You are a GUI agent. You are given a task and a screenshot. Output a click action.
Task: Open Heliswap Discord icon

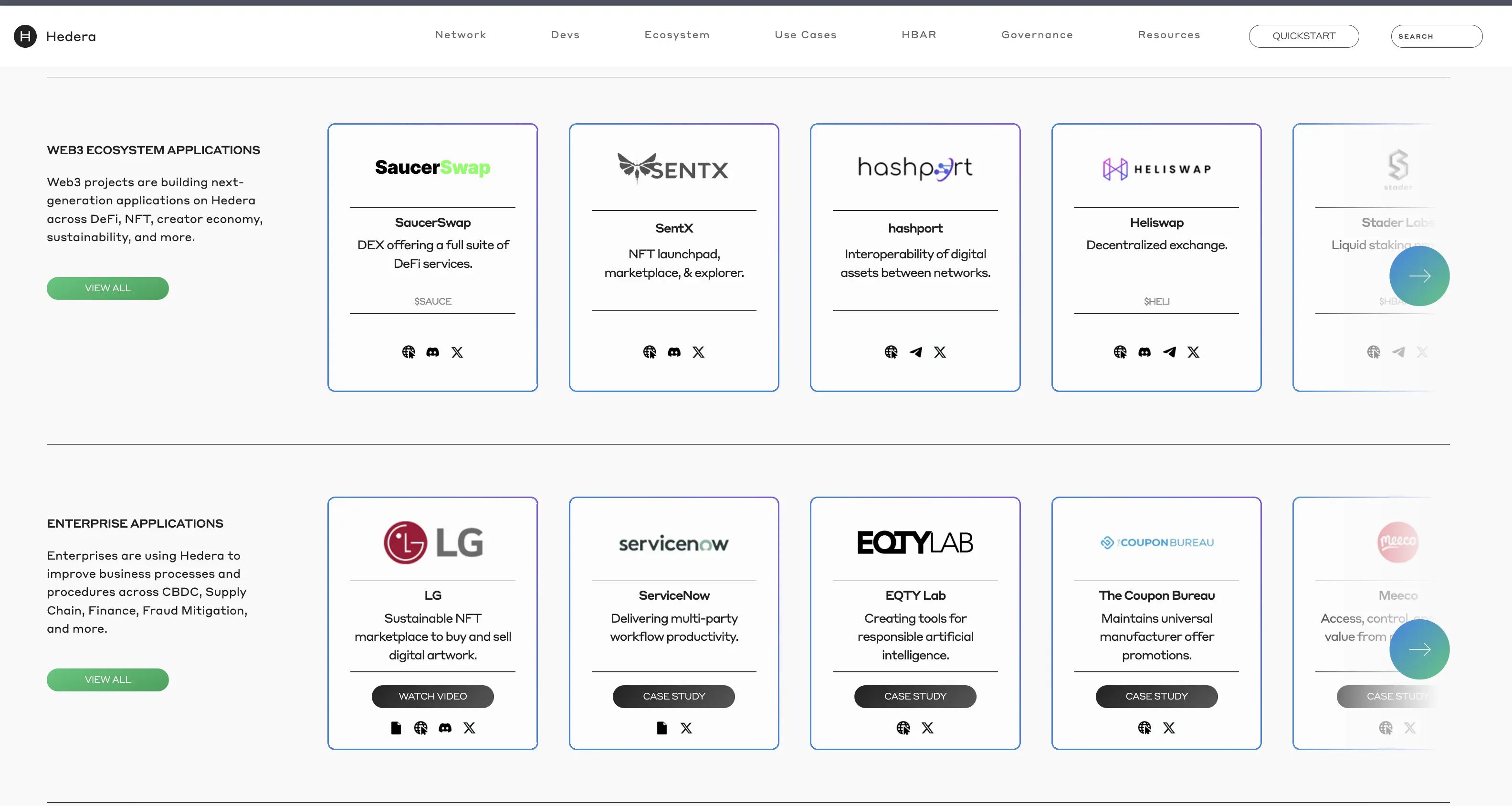pyautogui.click(x=1144, y=352)
